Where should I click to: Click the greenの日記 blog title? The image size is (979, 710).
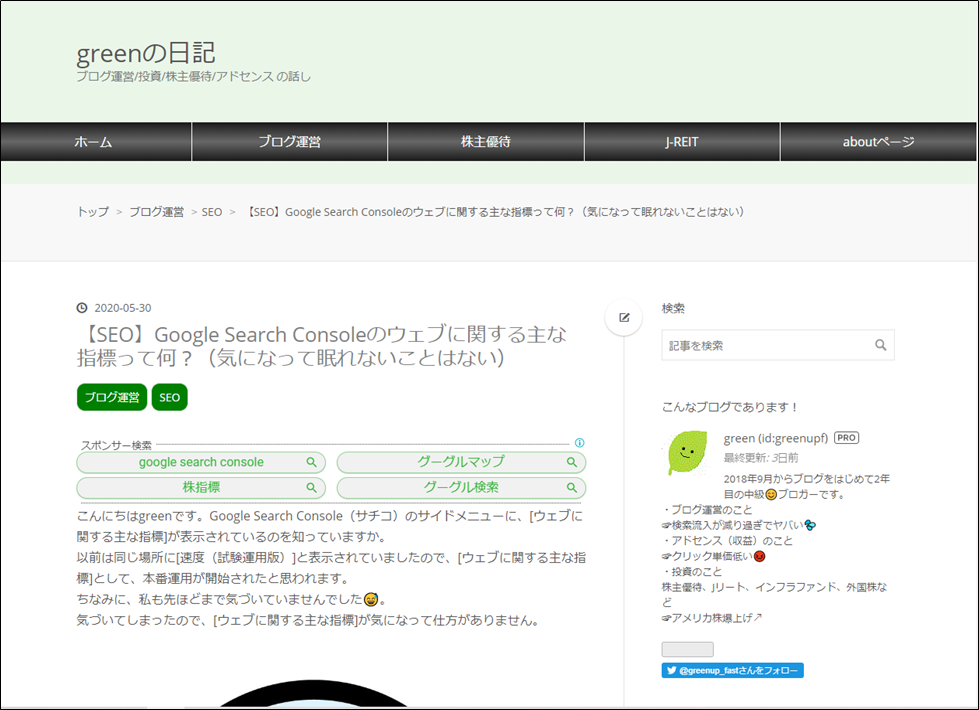145,53
